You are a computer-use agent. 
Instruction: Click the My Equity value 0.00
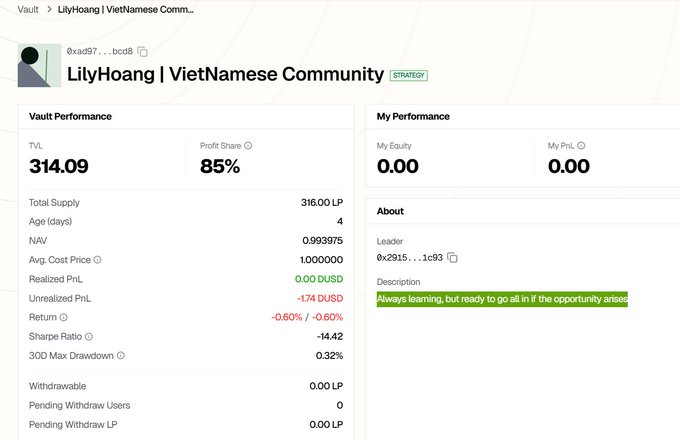coord(398,166)
